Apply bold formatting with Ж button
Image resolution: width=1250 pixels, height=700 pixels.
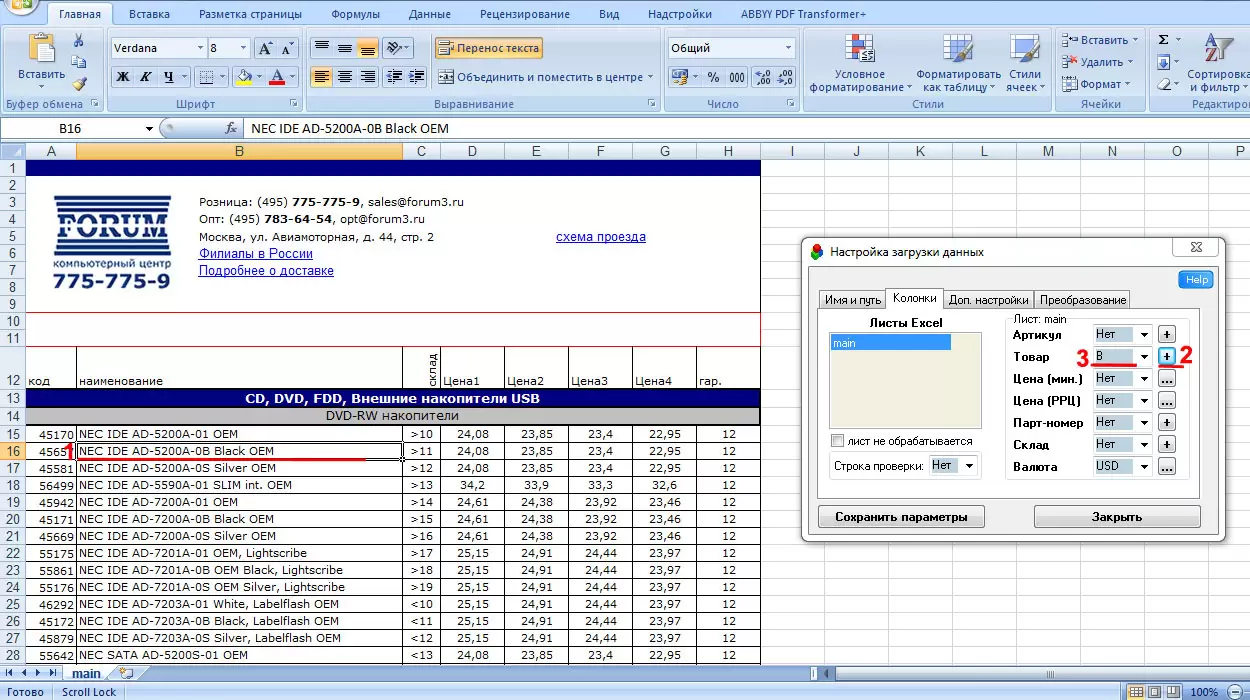(123, 77)
